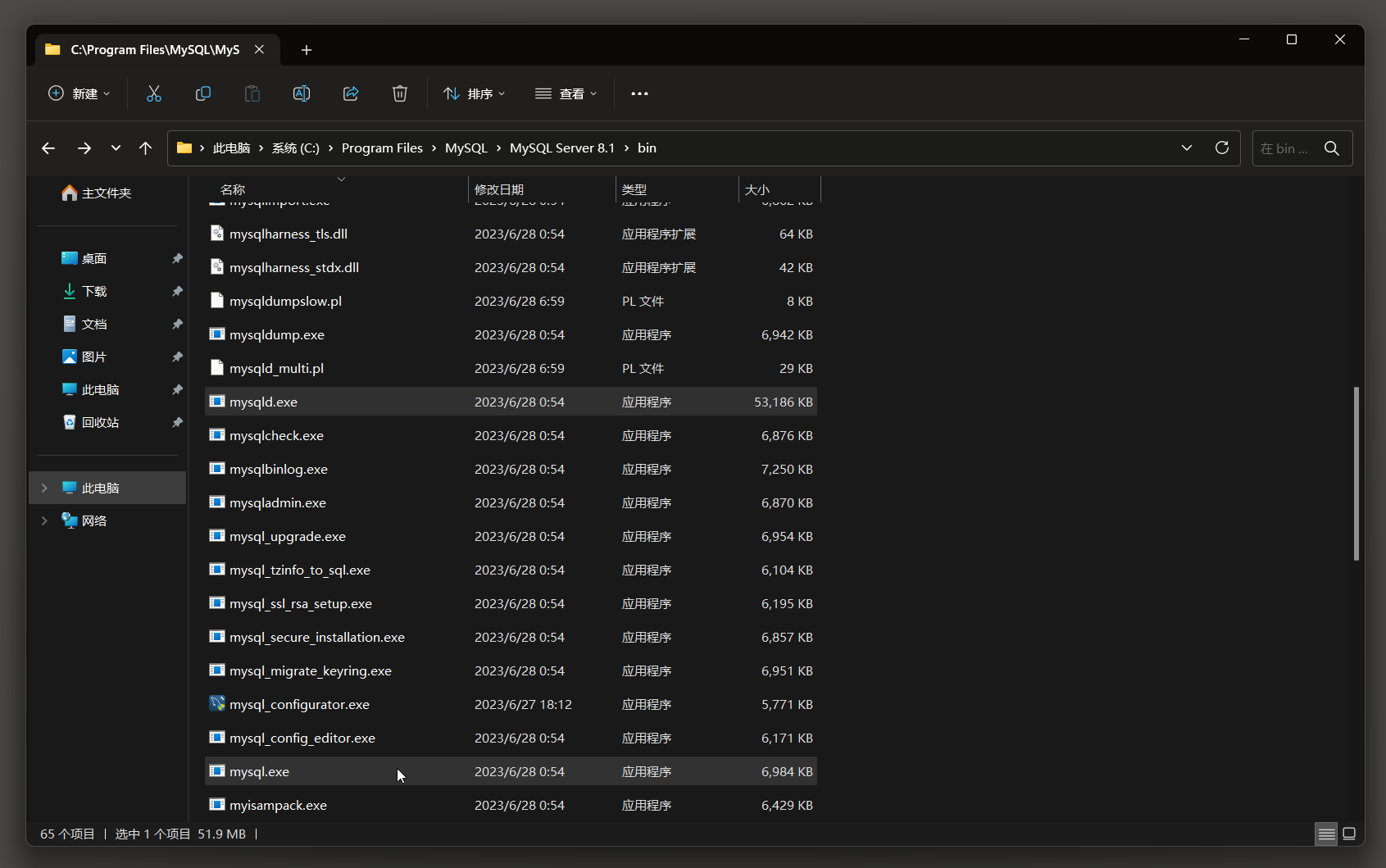
Task: Select the file mysql_config_editor.exe
Action: pyautogui.click(x=511, y=738)
